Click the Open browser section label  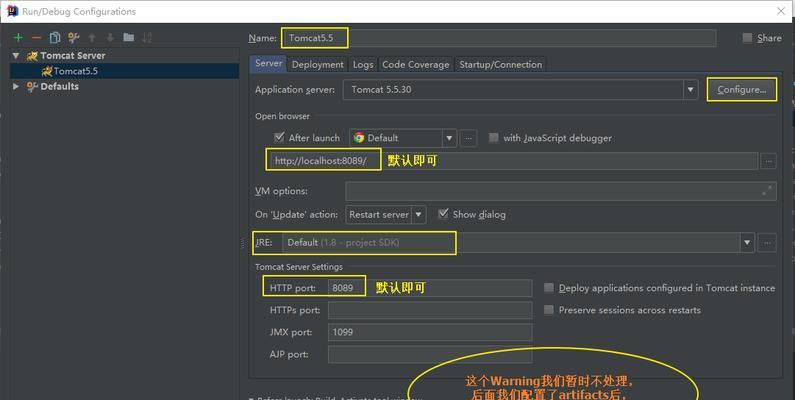click(x=282, y=116)
